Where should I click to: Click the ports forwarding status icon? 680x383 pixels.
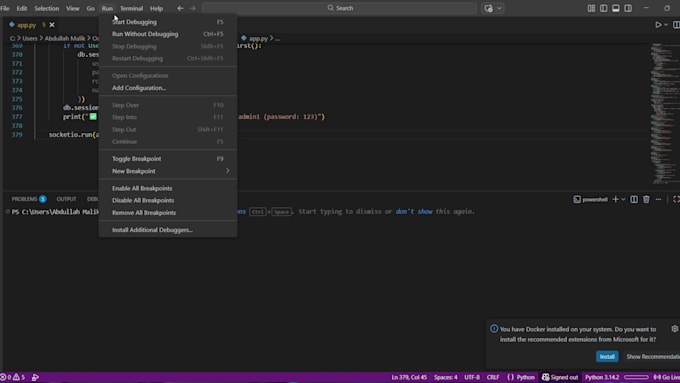pyautogui.click(x=35, y=377)
